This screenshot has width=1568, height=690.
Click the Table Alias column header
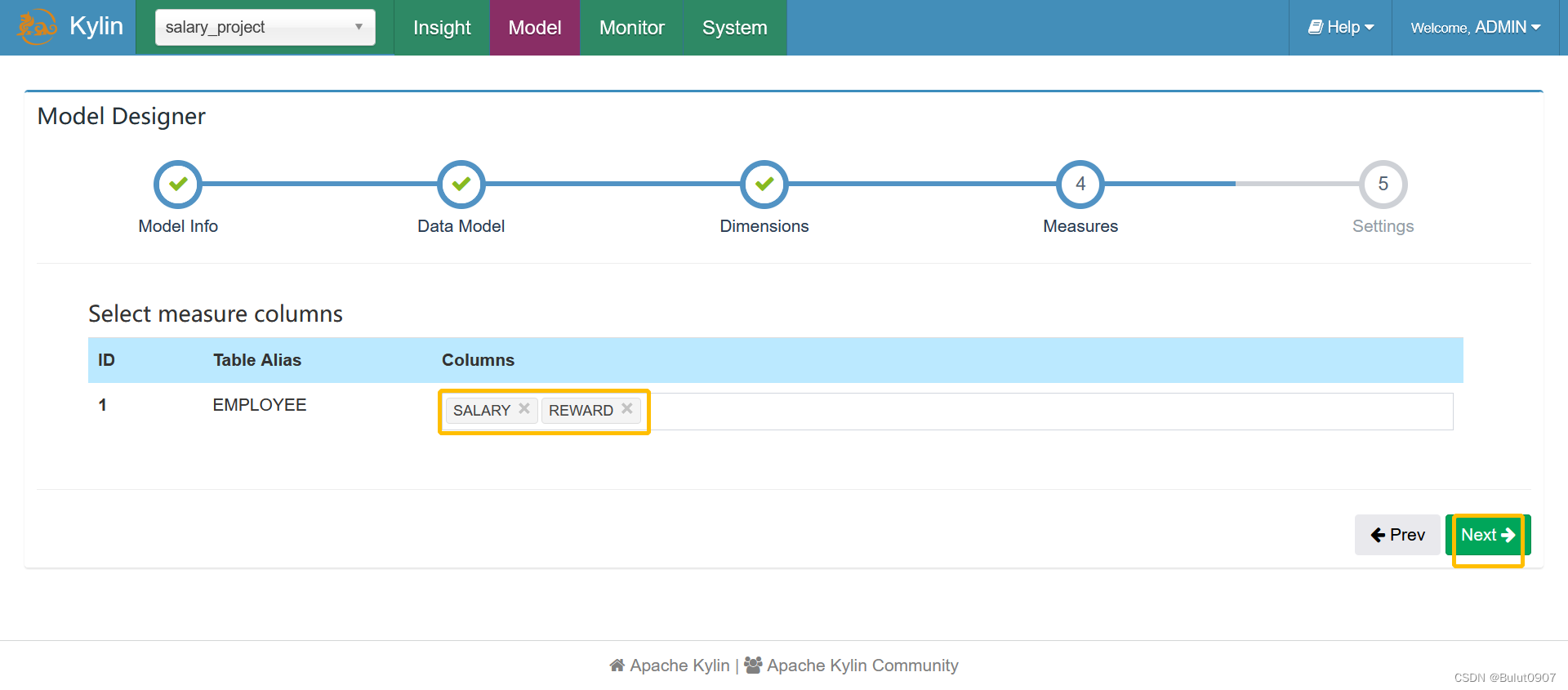(x=257, y=360)
